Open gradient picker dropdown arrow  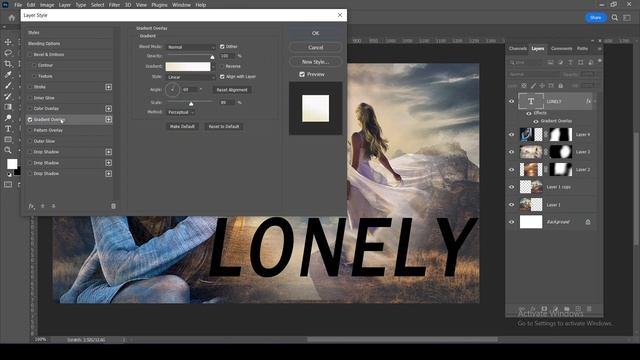pos(213,67)
